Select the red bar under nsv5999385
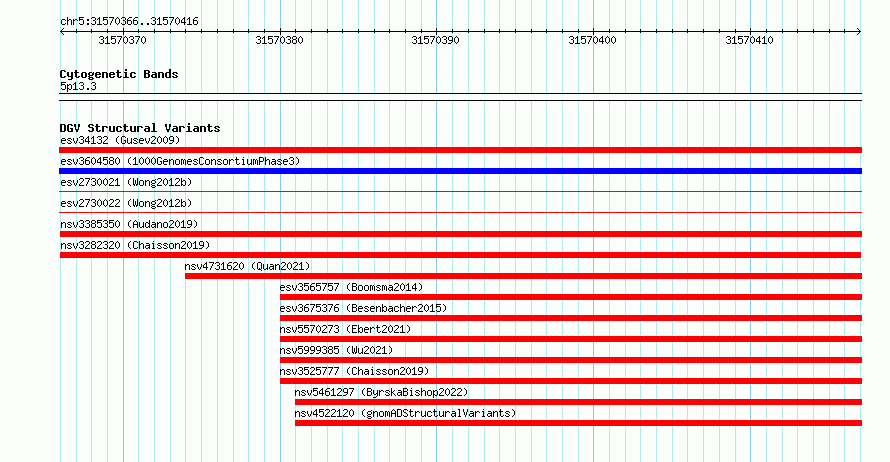 [x=571, y=360]
